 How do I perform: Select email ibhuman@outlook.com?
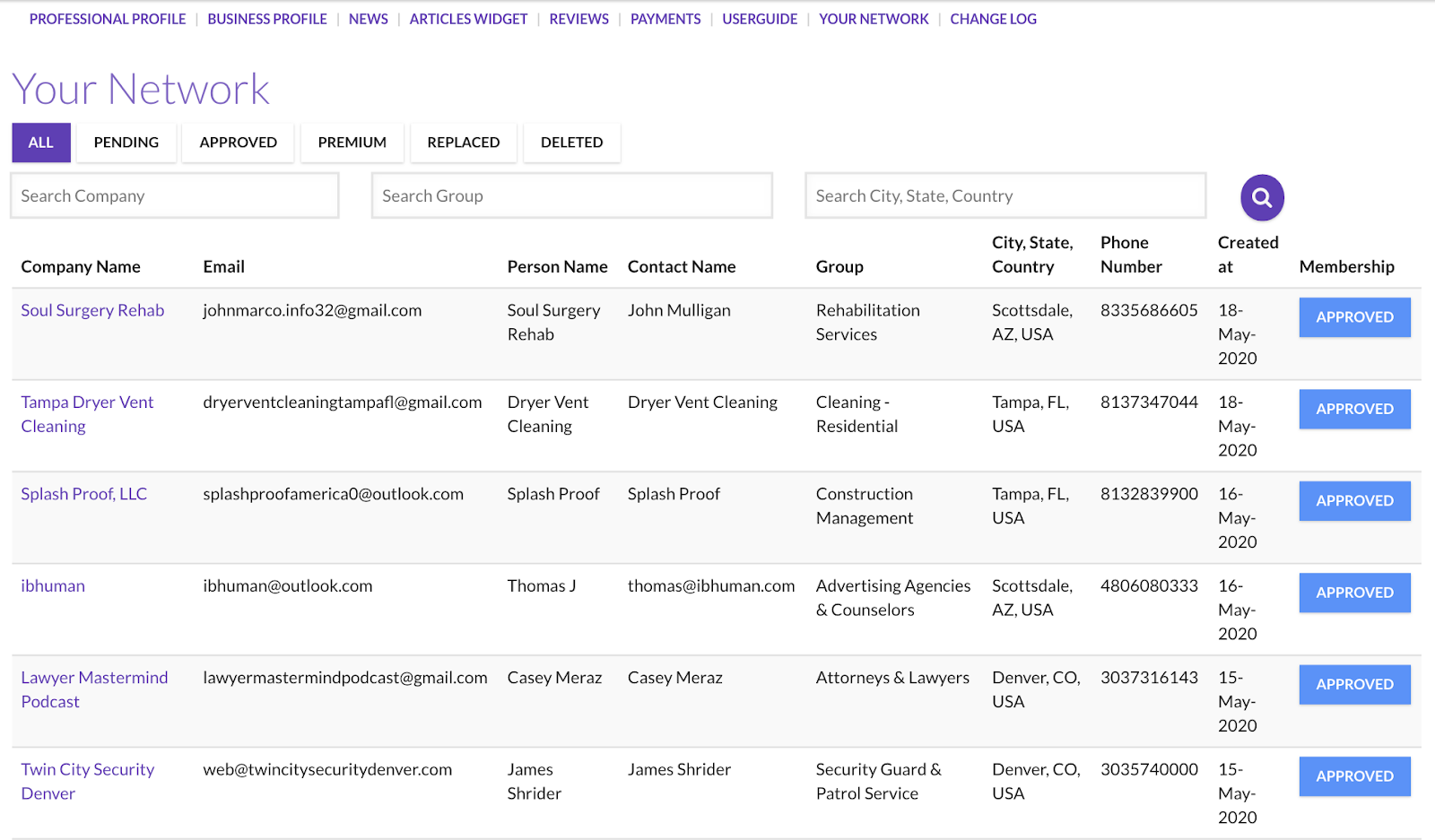point(288,585)
